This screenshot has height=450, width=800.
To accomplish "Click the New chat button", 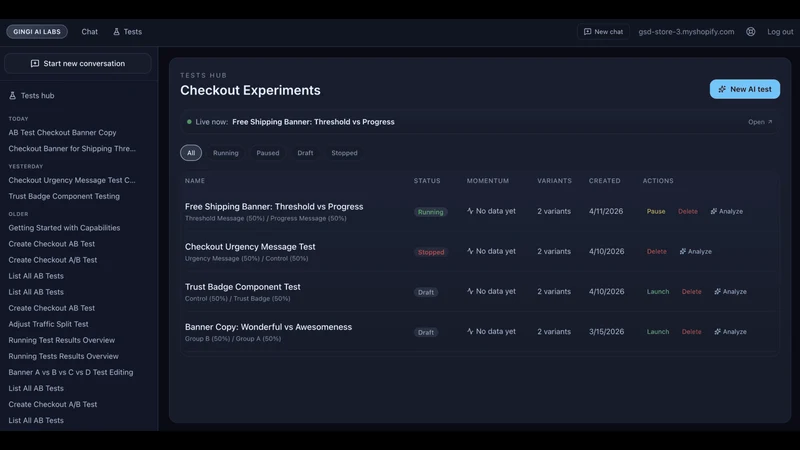I will coord(604,32).
